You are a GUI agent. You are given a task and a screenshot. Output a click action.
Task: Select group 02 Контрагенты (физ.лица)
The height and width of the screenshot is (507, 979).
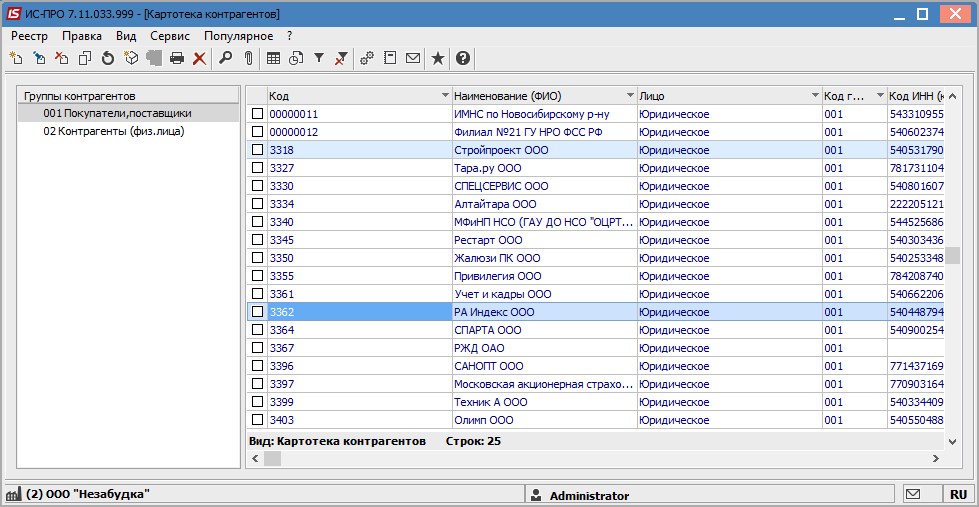pos(114,132)
